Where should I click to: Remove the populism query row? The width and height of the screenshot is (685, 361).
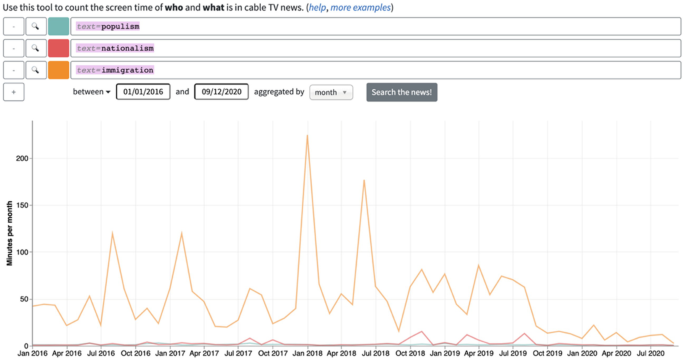click(14, 26)
